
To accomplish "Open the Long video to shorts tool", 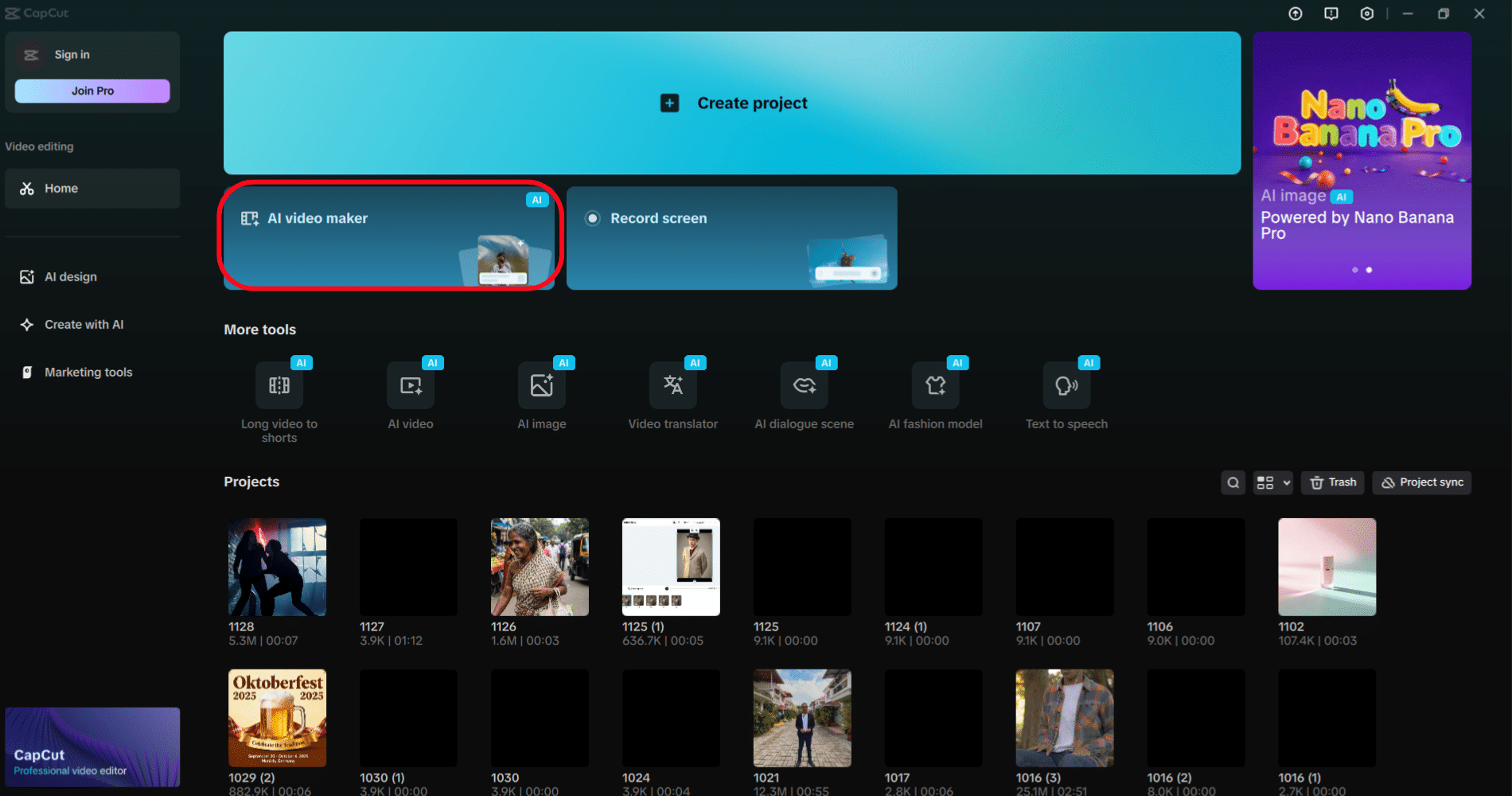I will 279,386.
